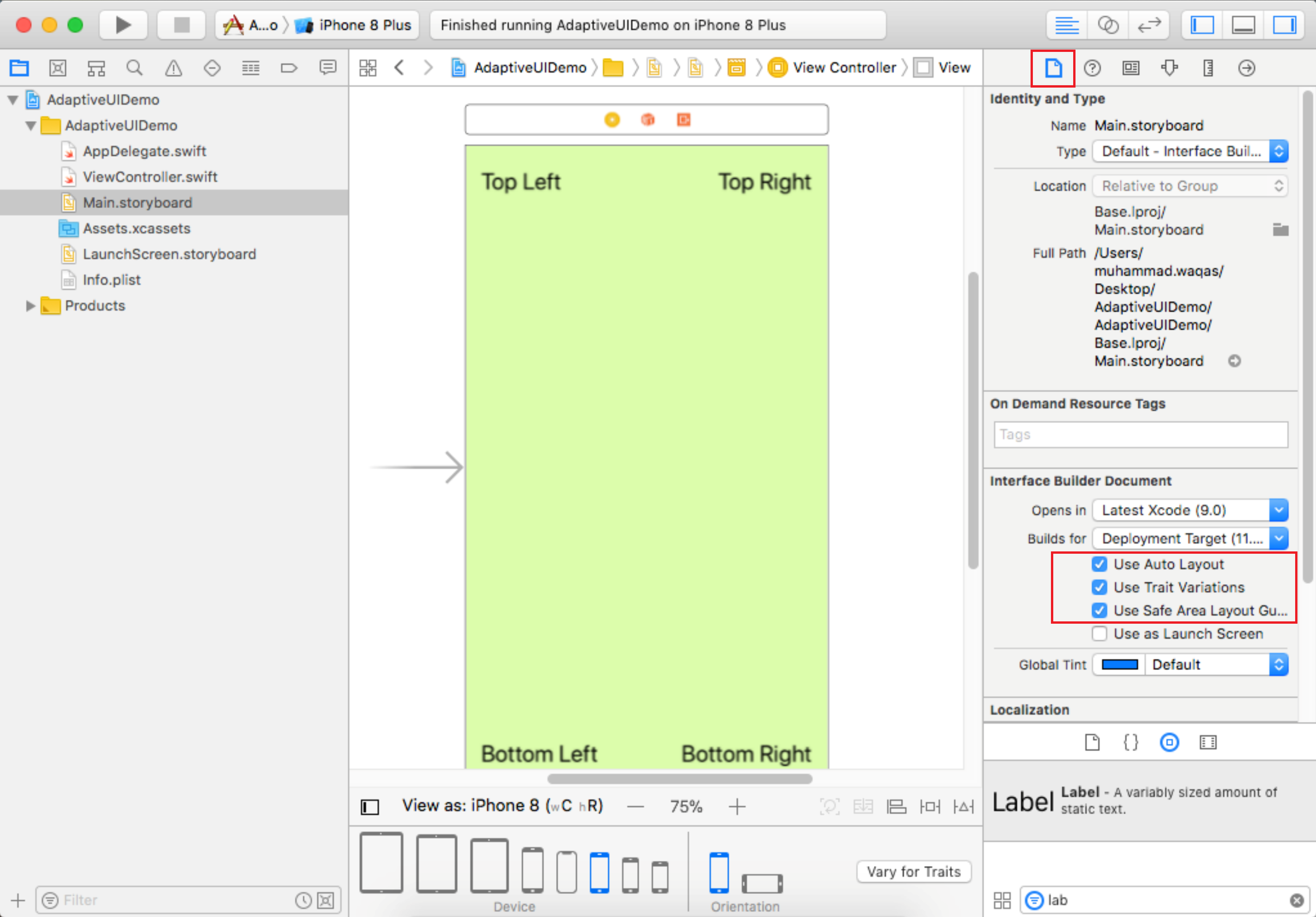Viewport: 1316px width, 917px height.
Task: Expand the Products folder
Action: click(31, 306)
